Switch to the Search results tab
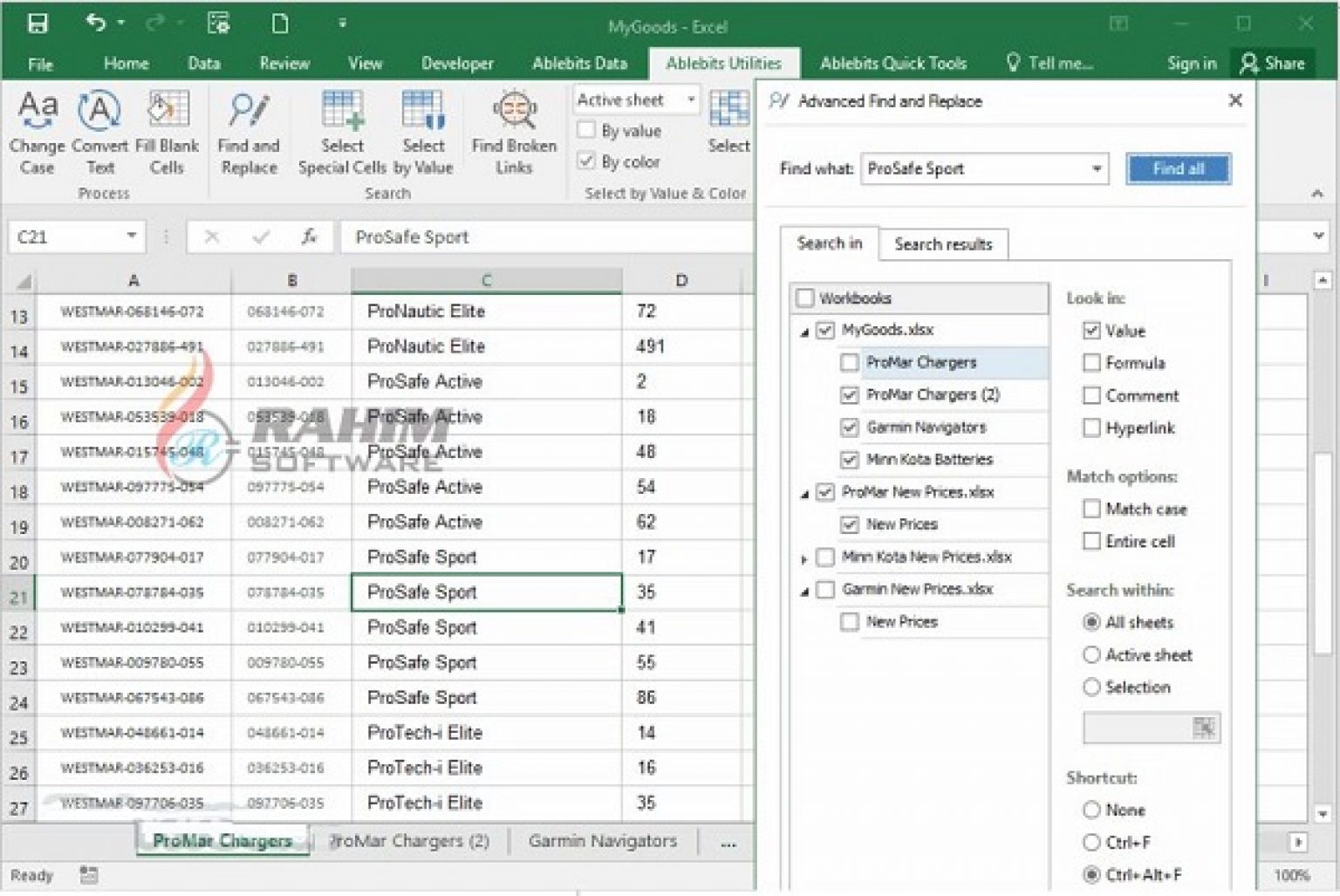 943,244
